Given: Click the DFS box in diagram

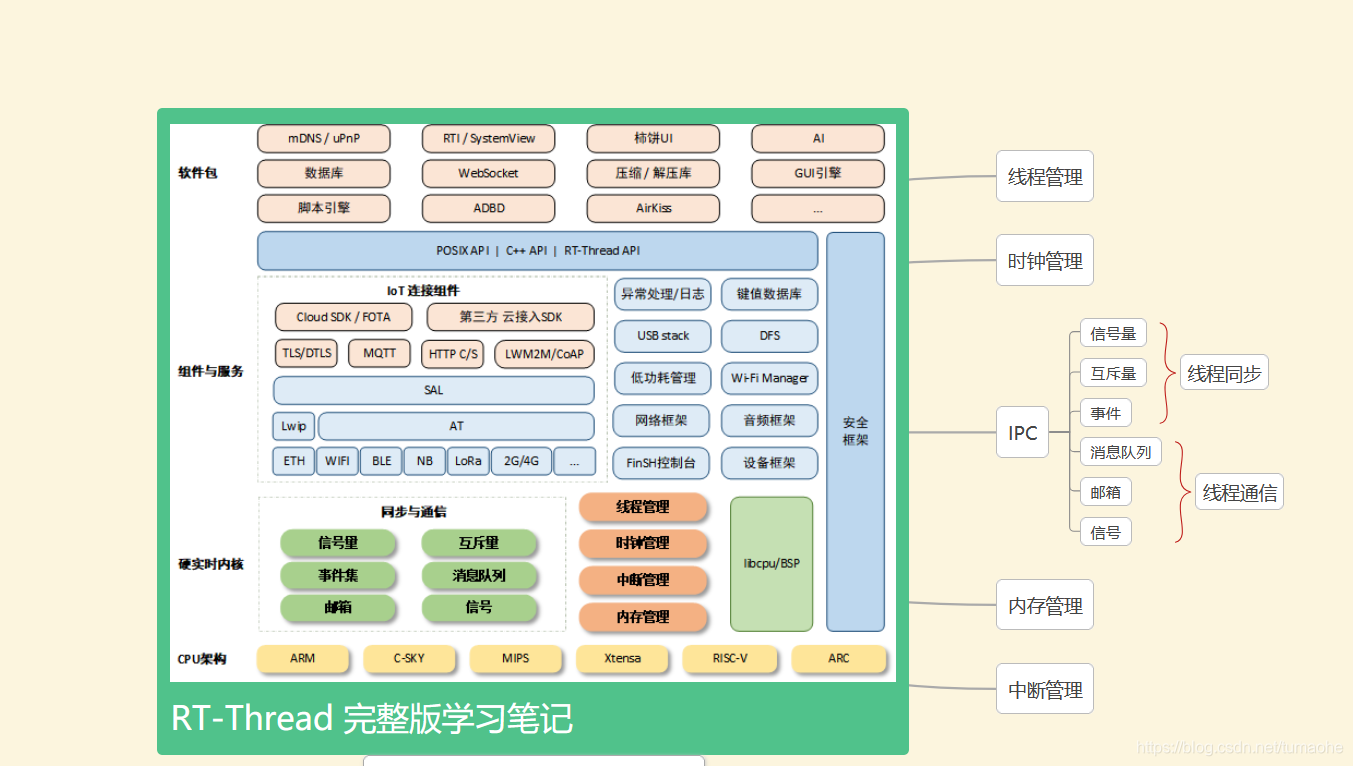Looking at the screenshot, I should click(x=769, y=336).
